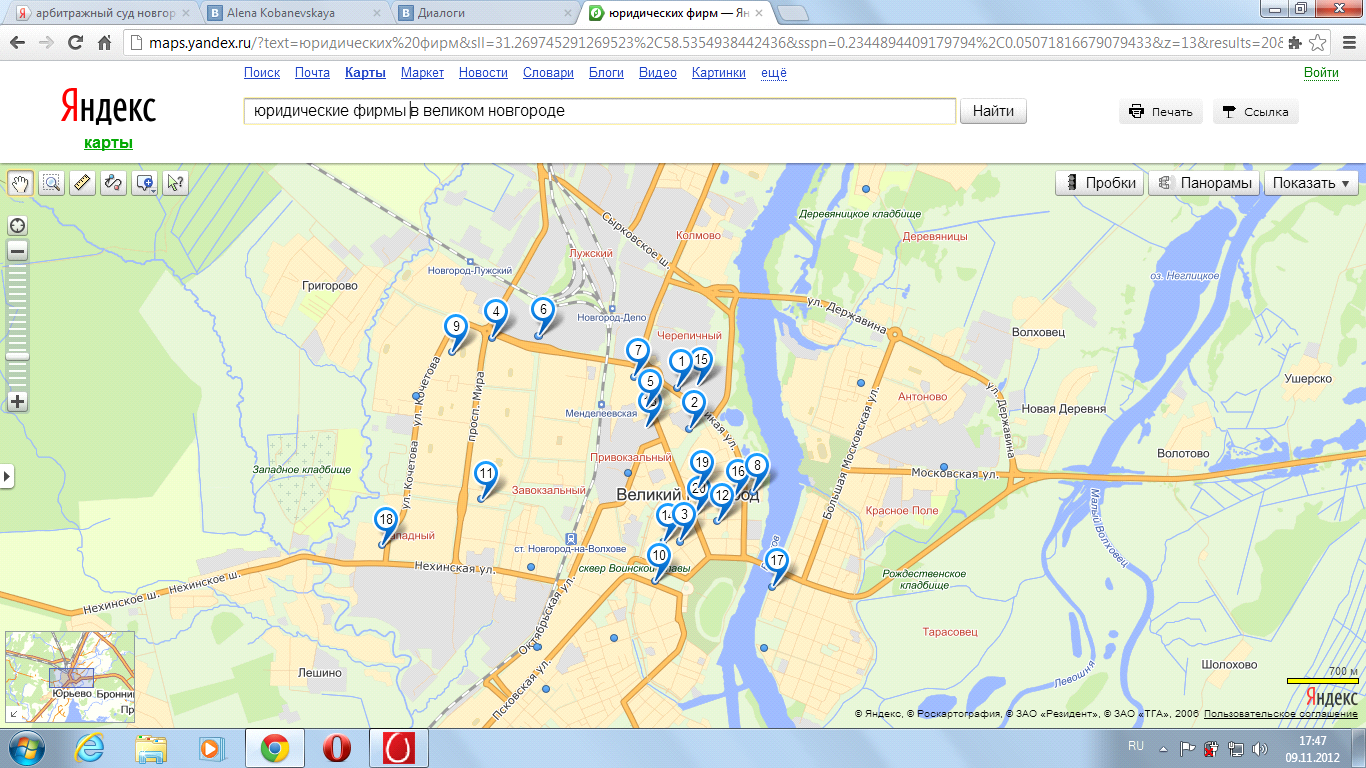Image resolution: width=1366 pixels, height=768 pixels.
Task: Click the Войти login link
Action: [1321, 73]
